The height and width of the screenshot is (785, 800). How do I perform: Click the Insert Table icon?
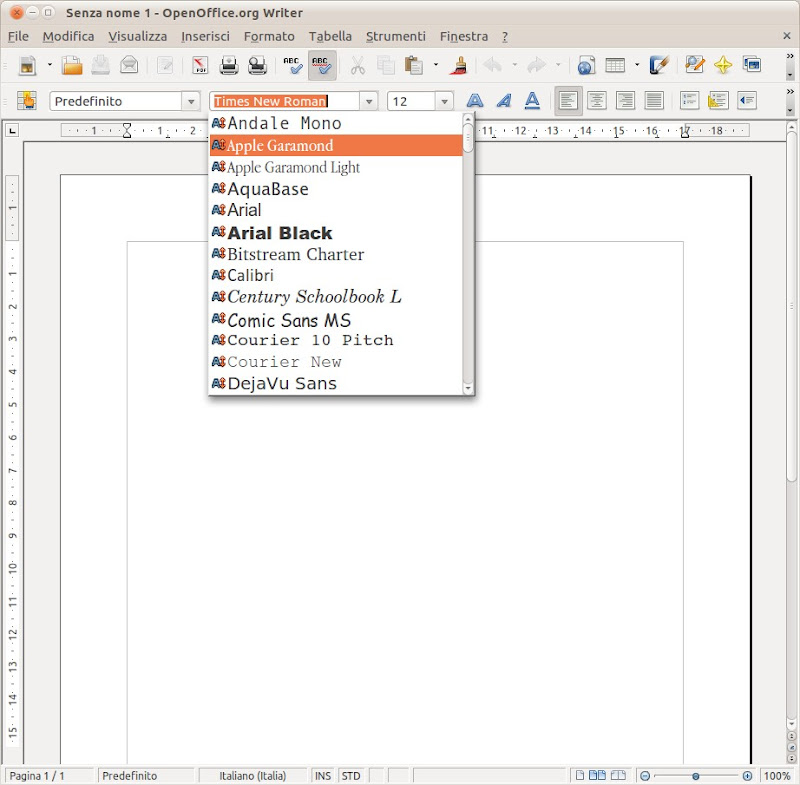pos(615,66)
